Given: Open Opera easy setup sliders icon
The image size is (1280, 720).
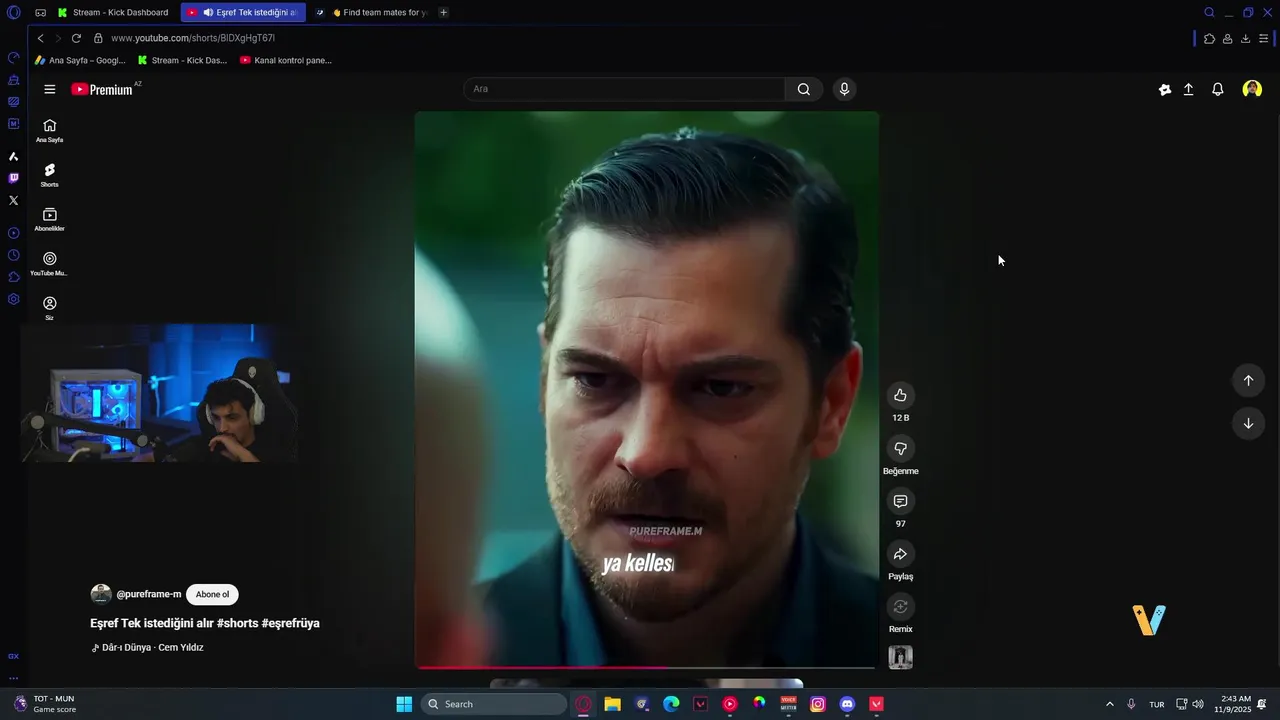Looking at the screenshot, I should (x=1264, y=38).
